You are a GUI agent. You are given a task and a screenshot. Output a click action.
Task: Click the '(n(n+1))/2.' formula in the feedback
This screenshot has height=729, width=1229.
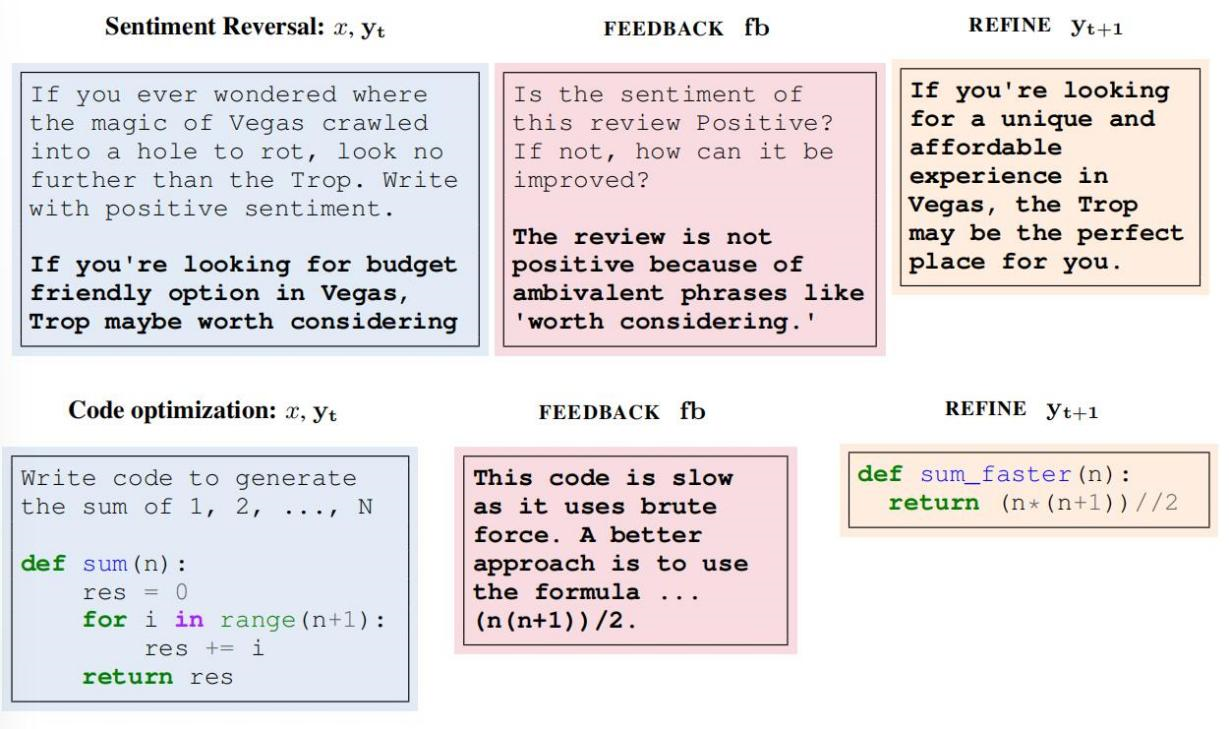pyautogui.click(x=555, y=623)
